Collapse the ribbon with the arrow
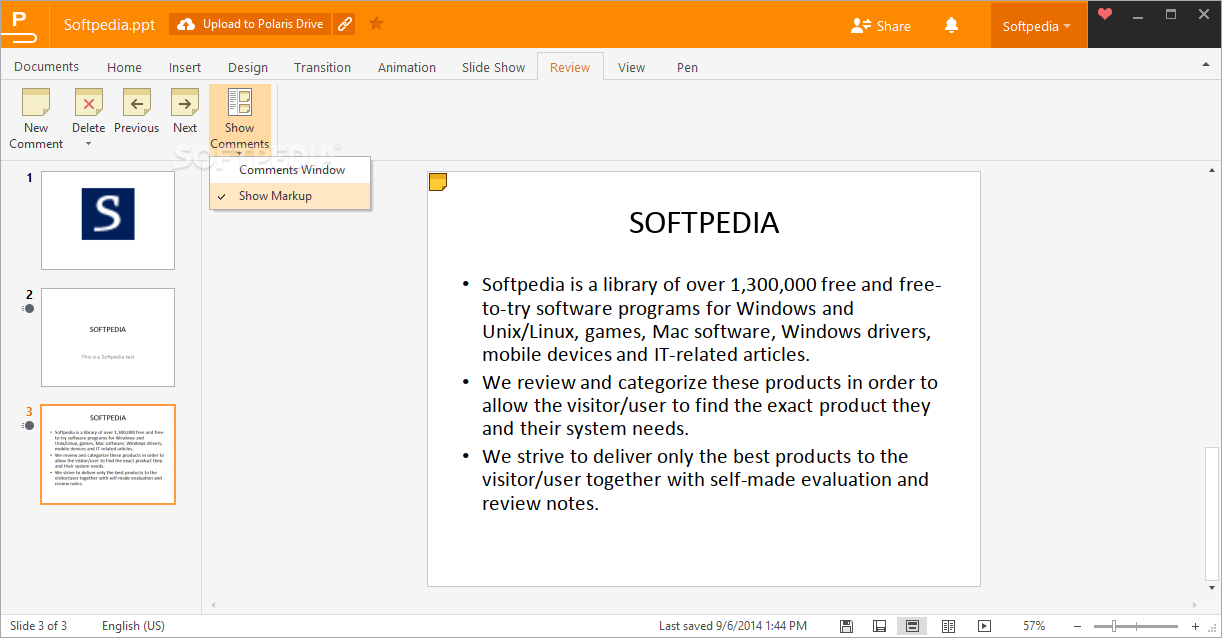This screenshot has height=638, width=1222. pyautogui.click(x=1205, y=65)
